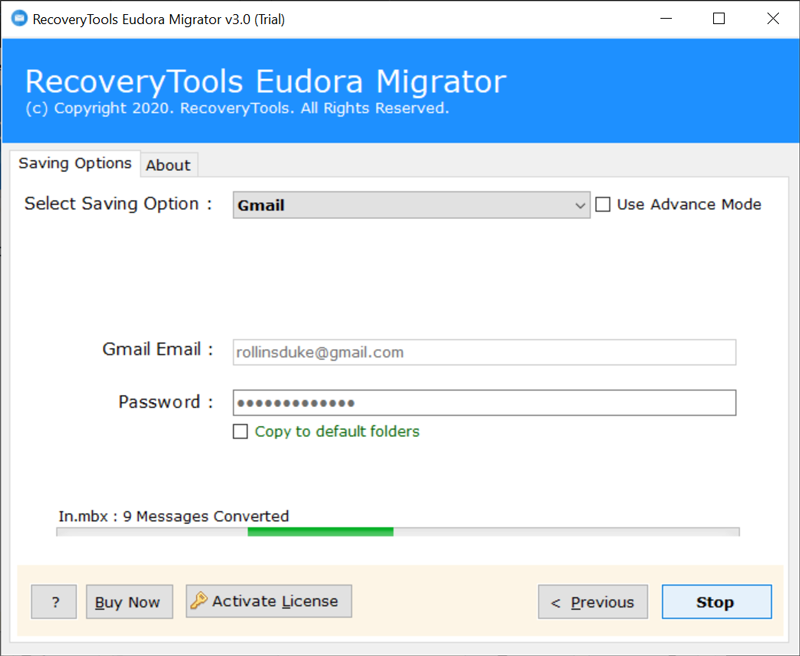Close the Eudora Migrator window

[773, 19]
